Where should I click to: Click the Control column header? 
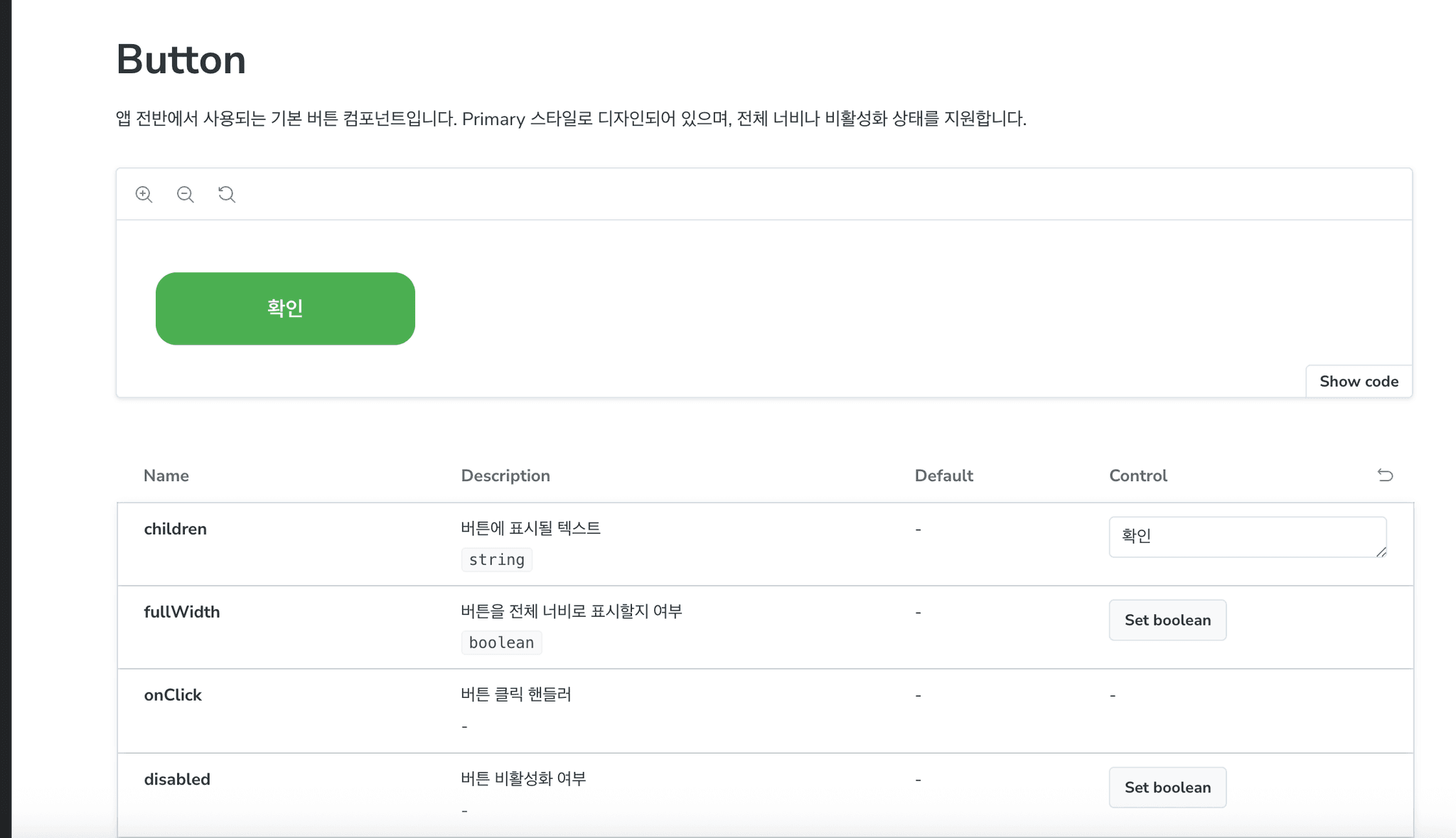[1138, 476]
